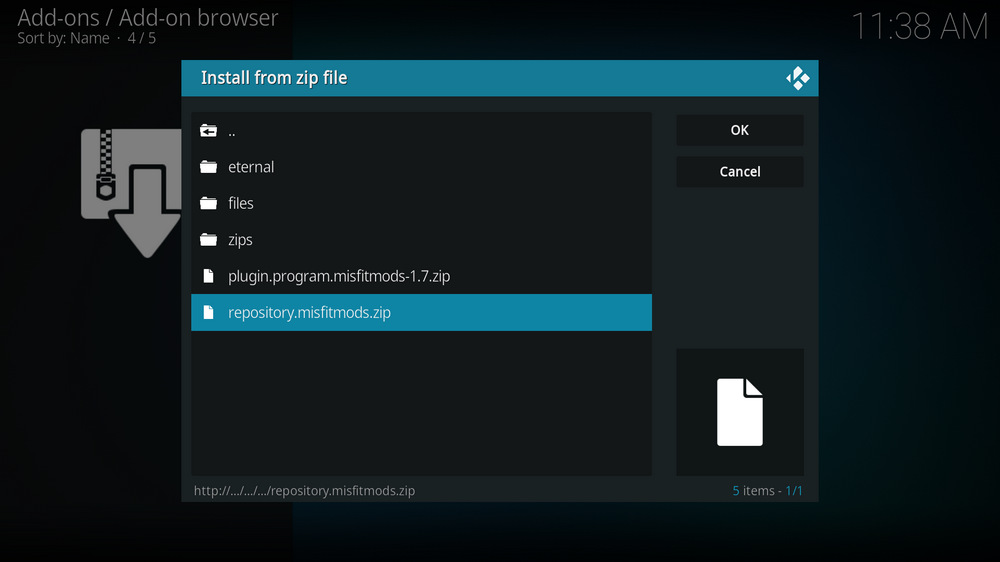The width and height of the screenshot is (1000, 562).
Task: Click the file icon for plugin.program.misfitmods-1.7.zip
Action: [x=208, y=276]
